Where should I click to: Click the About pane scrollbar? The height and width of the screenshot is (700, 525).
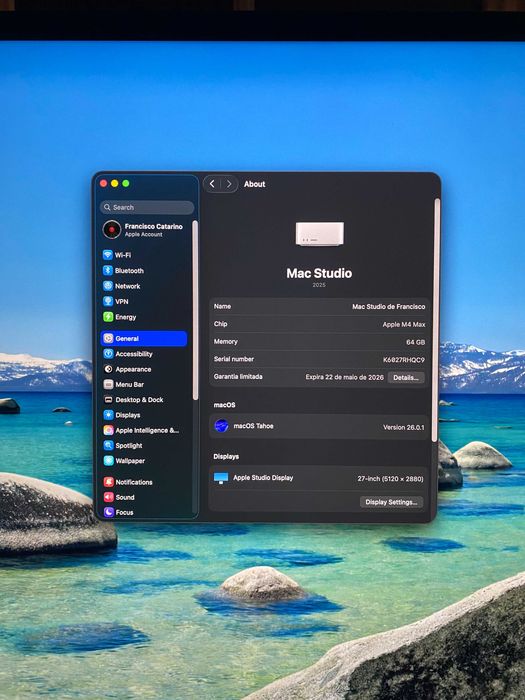(437, 320)
